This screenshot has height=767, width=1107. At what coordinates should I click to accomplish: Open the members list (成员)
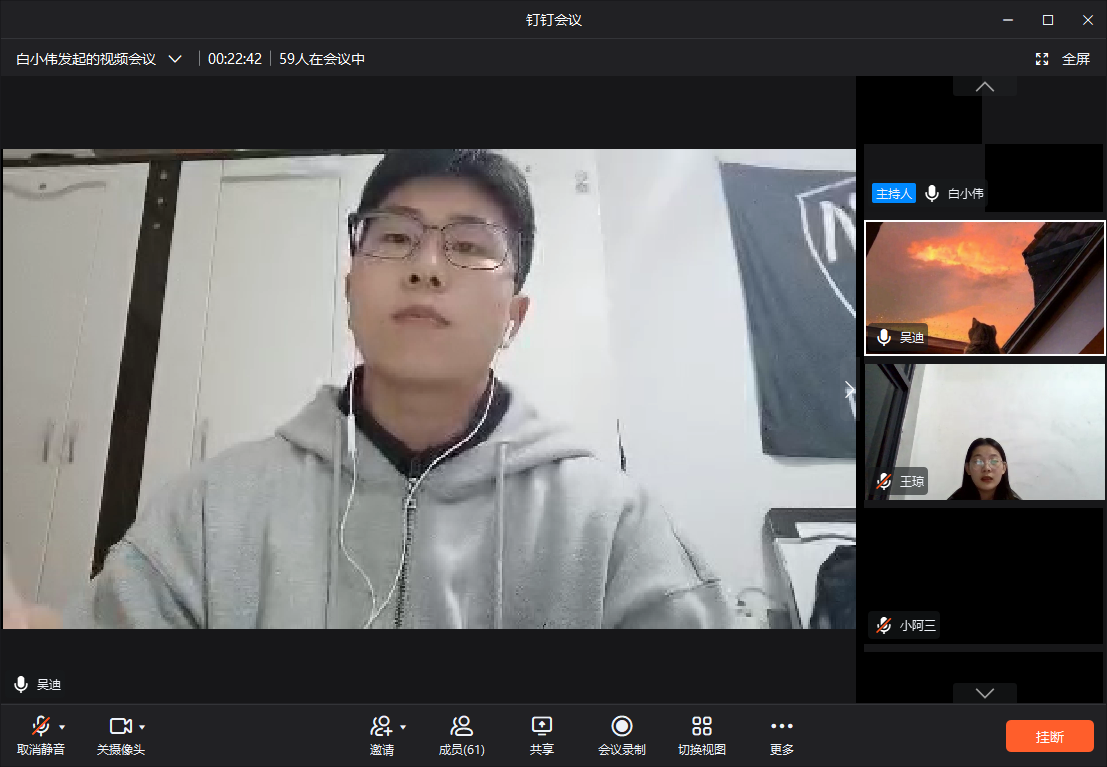(461, 727)
